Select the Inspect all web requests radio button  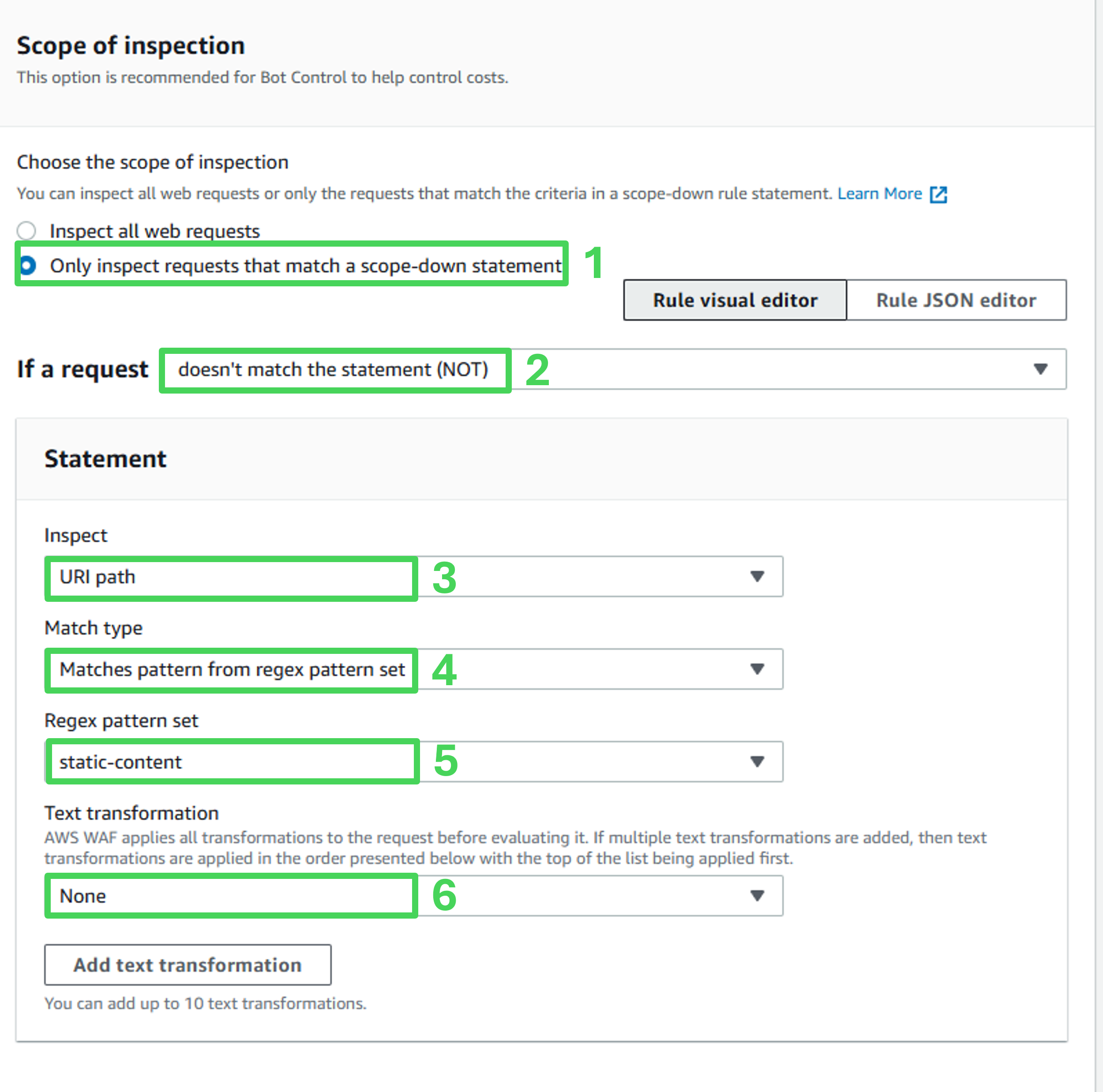(x=26, y=231)
